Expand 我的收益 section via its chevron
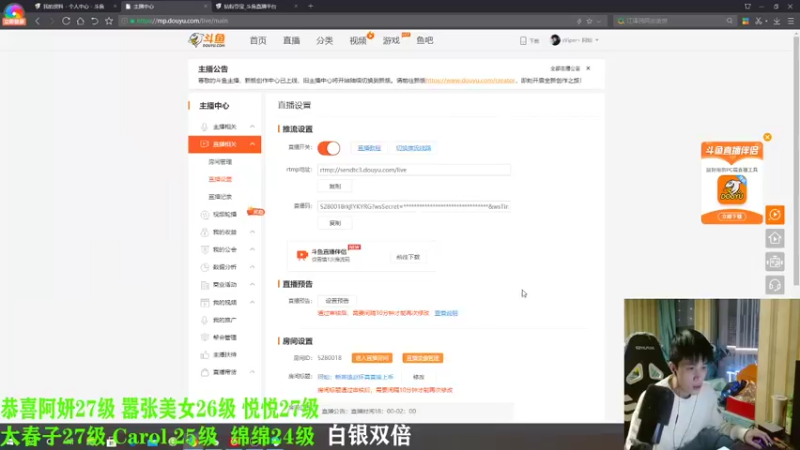The height and width of the screenshot is (450, 800). (252, 232)
